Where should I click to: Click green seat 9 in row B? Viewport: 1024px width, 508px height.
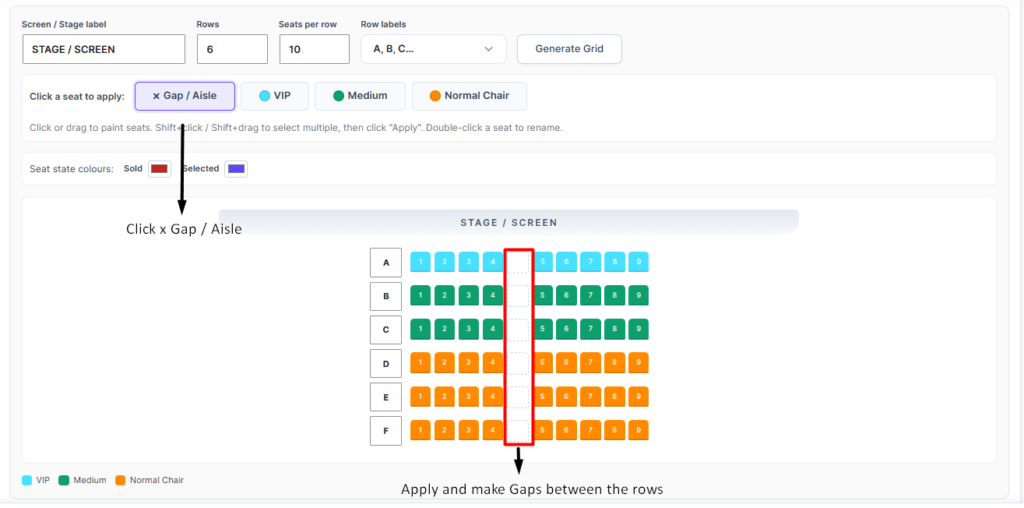[638, 296]
